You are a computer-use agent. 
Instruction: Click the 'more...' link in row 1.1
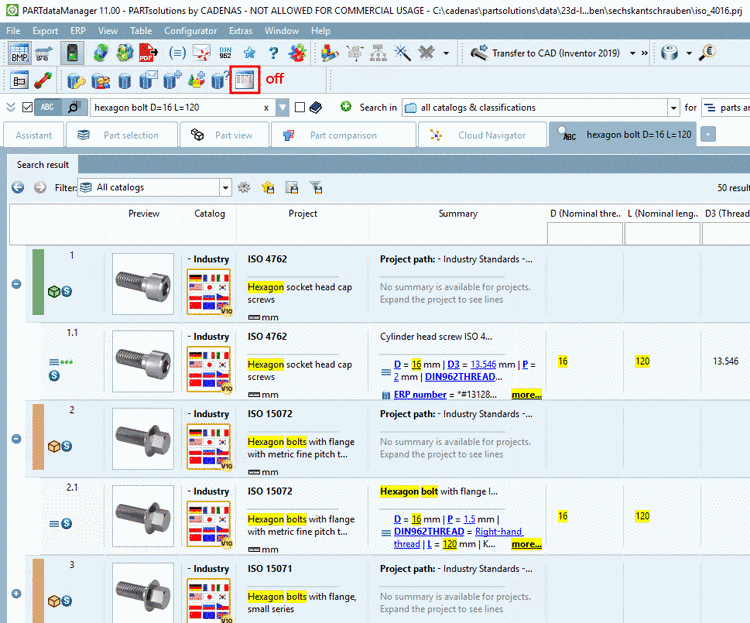(x=526, y=395)
